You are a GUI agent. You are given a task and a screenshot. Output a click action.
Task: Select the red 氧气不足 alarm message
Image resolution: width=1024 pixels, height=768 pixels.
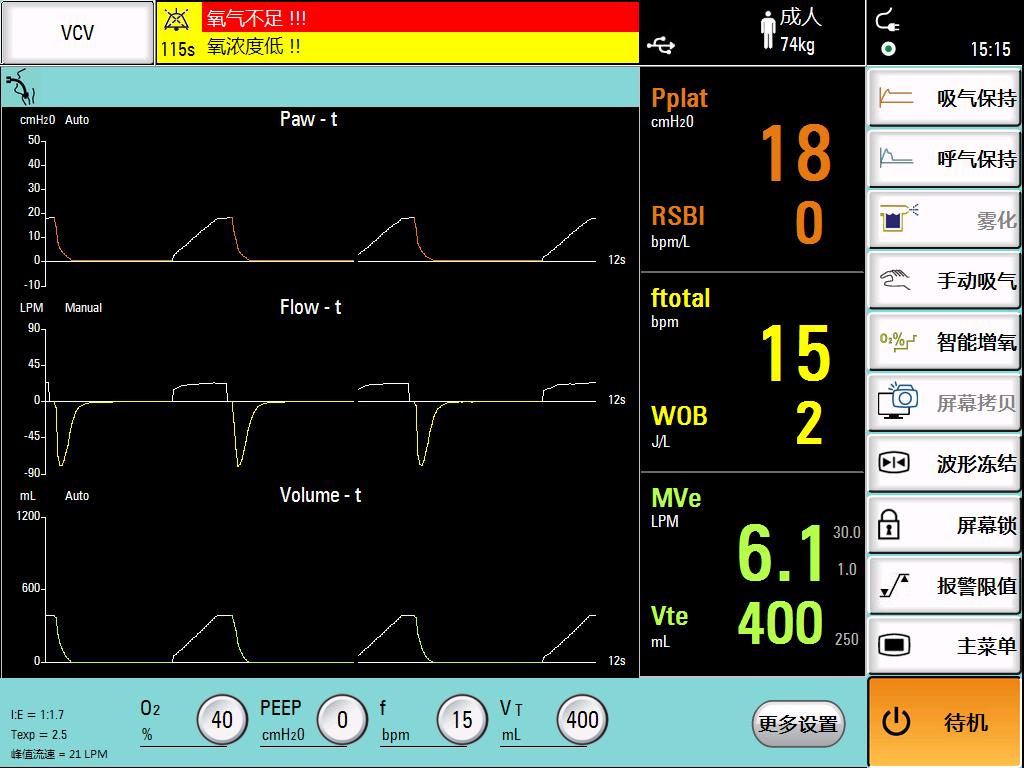[420, 18]
